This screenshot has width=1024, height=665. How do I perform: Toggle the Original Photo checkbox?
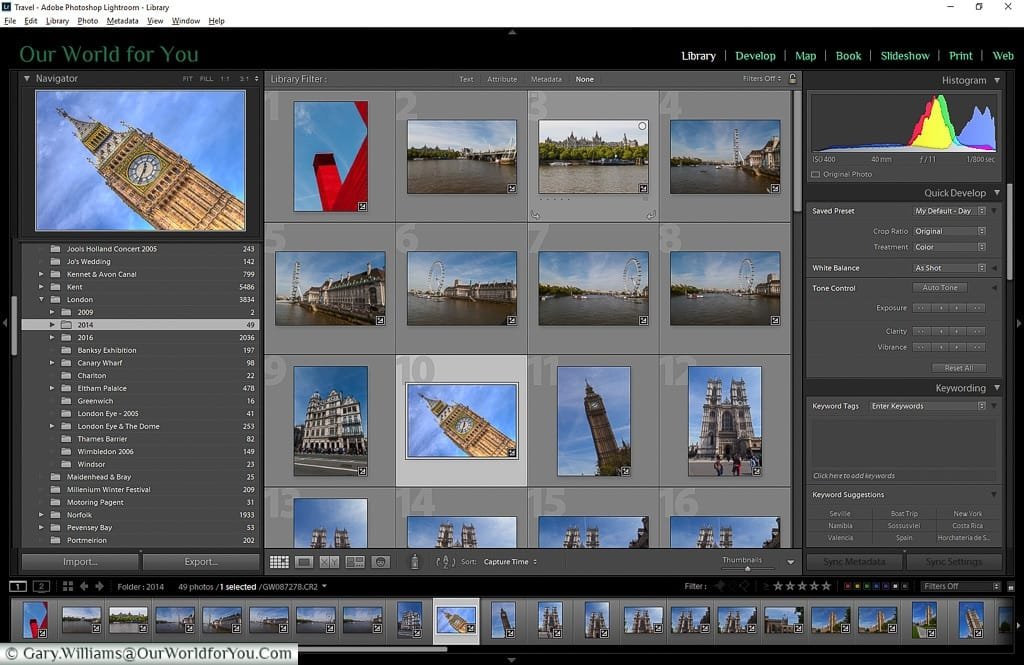(x=815, y=174)
